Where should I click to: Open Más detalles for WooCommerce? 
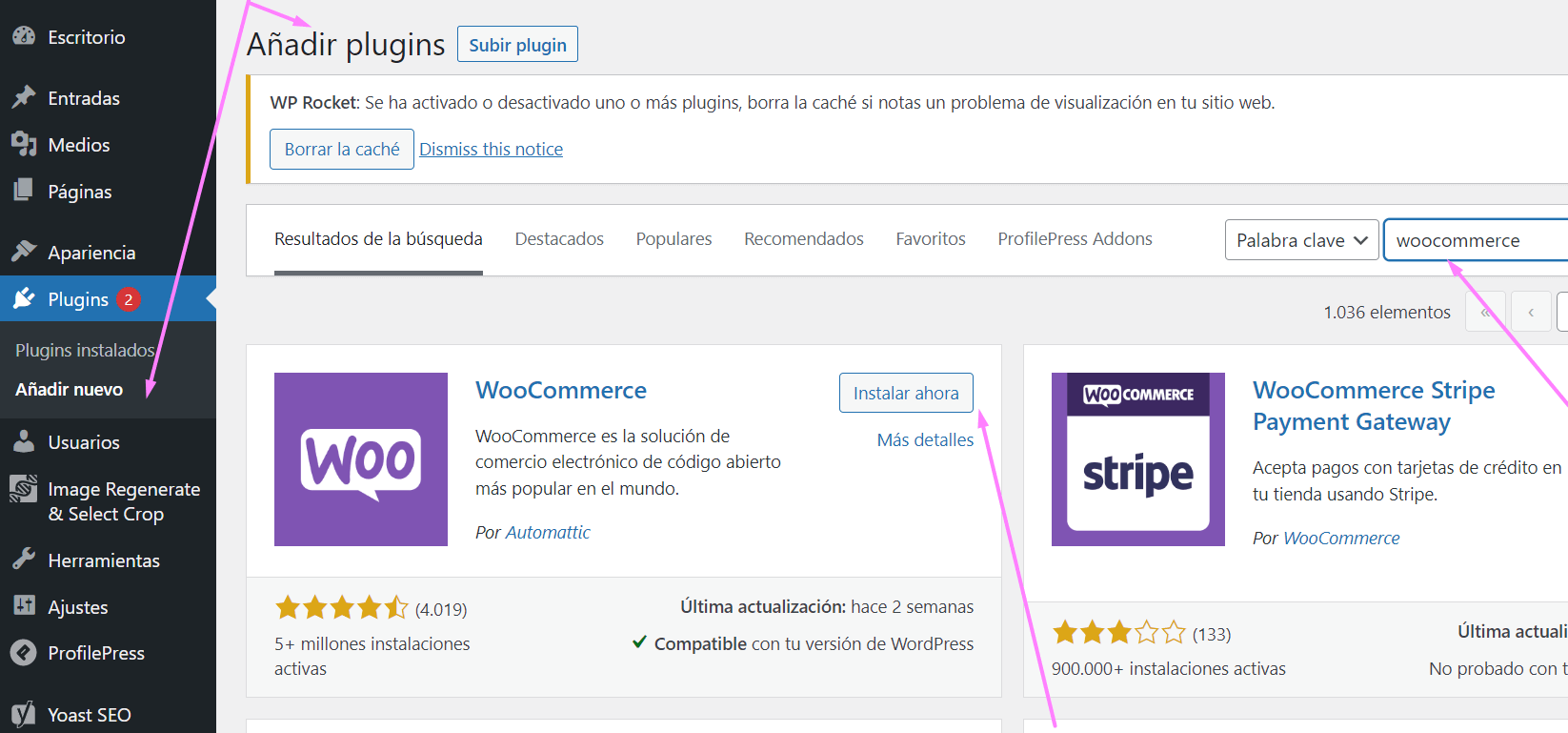point(925,439)
